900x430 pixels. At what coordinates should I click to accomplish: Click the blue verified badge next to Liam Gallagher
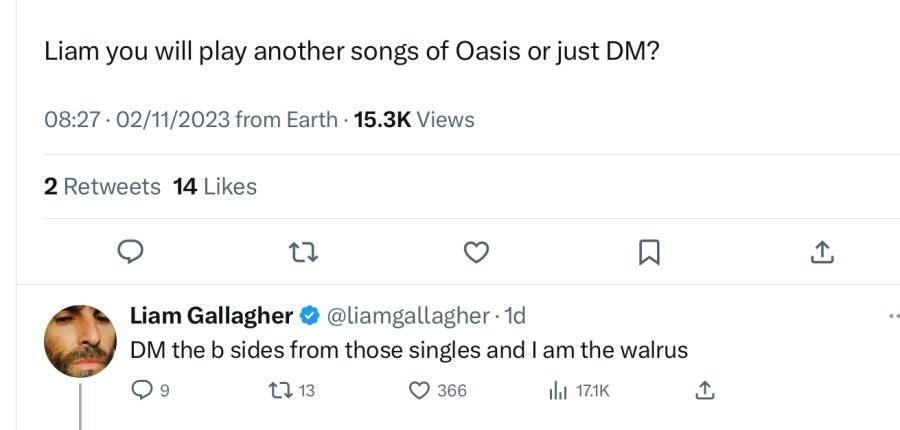click(x=310, y=316)
